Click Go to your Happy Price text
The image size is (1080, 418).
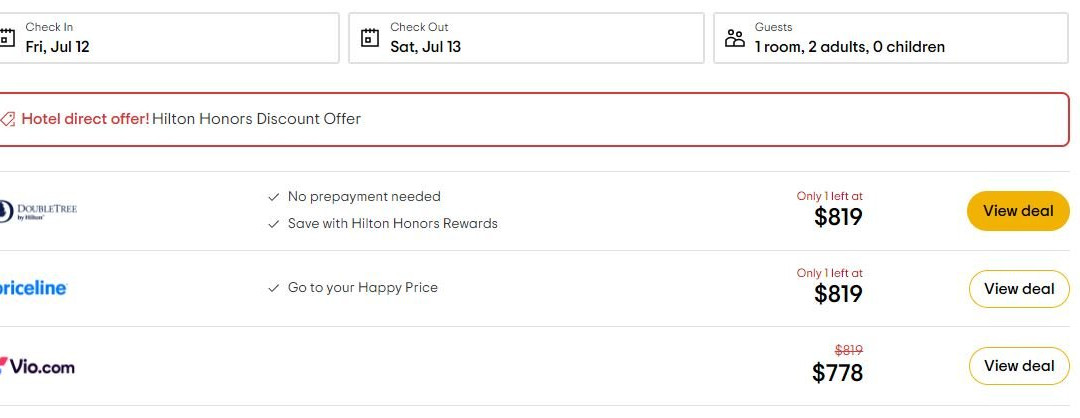[362, 288]
